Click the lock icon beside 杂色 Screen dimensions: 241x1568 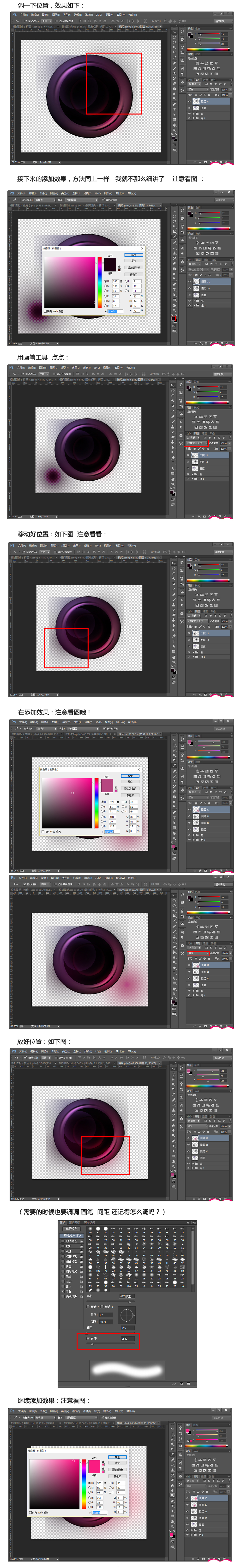[82, 1277]
